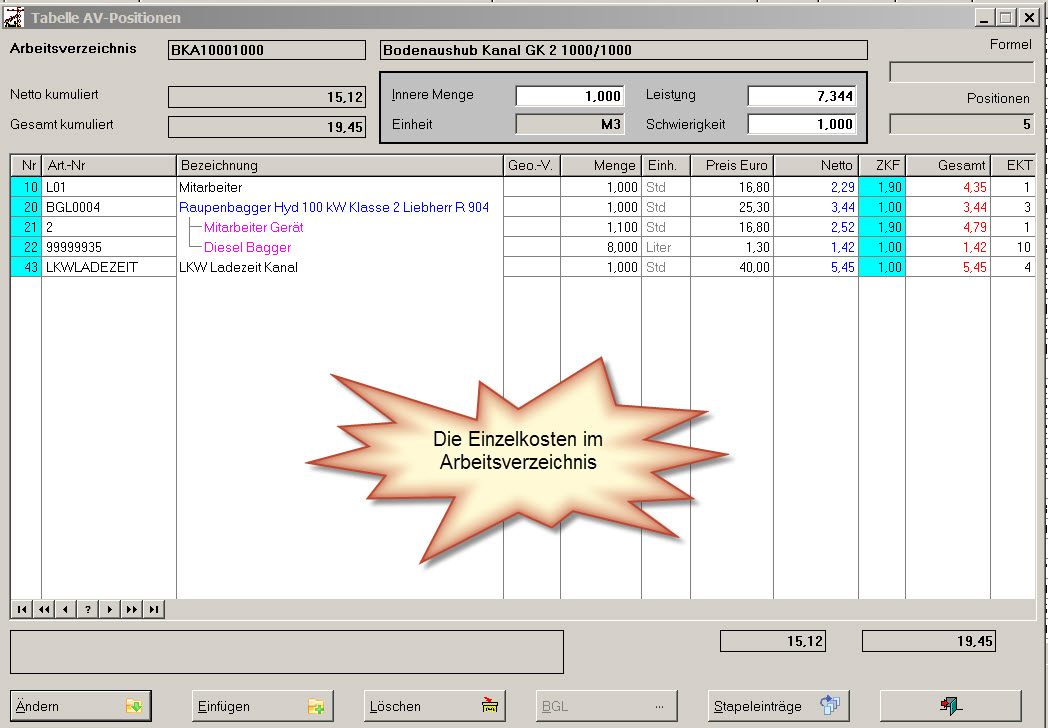Focus the Schwierigkeit input field
Image resolution: width=1048 pixels, height=728 pixels.
(802, 124)
